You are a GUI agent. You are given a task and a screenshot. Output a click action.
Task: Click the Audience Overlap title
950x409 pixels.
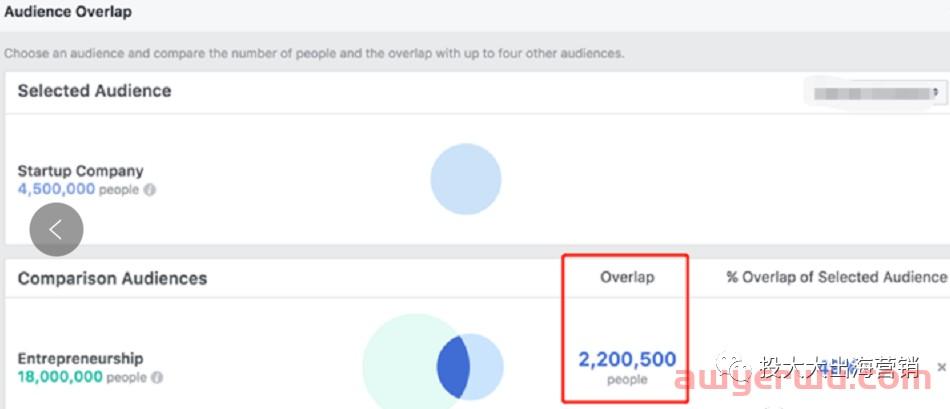[68, 11]
